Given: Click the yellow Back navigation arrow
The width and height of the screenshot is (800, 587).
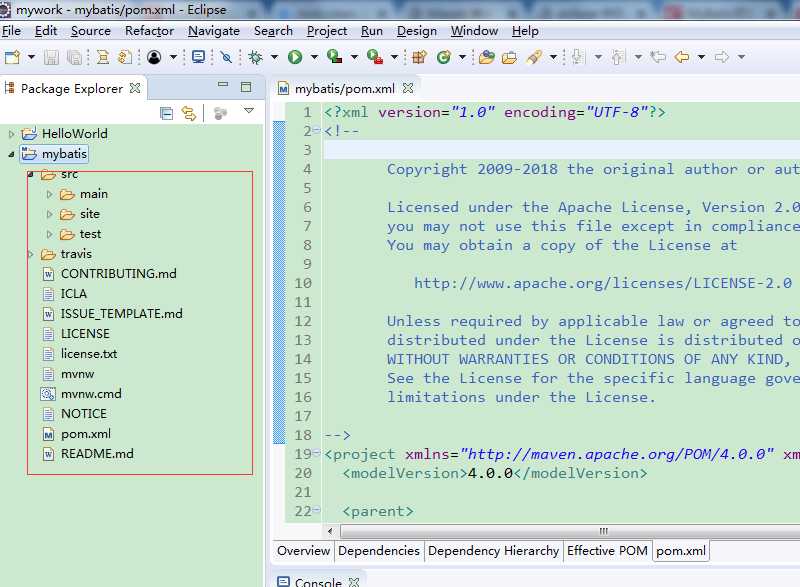Looking at the screenshot, I should pyautogui.click(x=682, y=57).
